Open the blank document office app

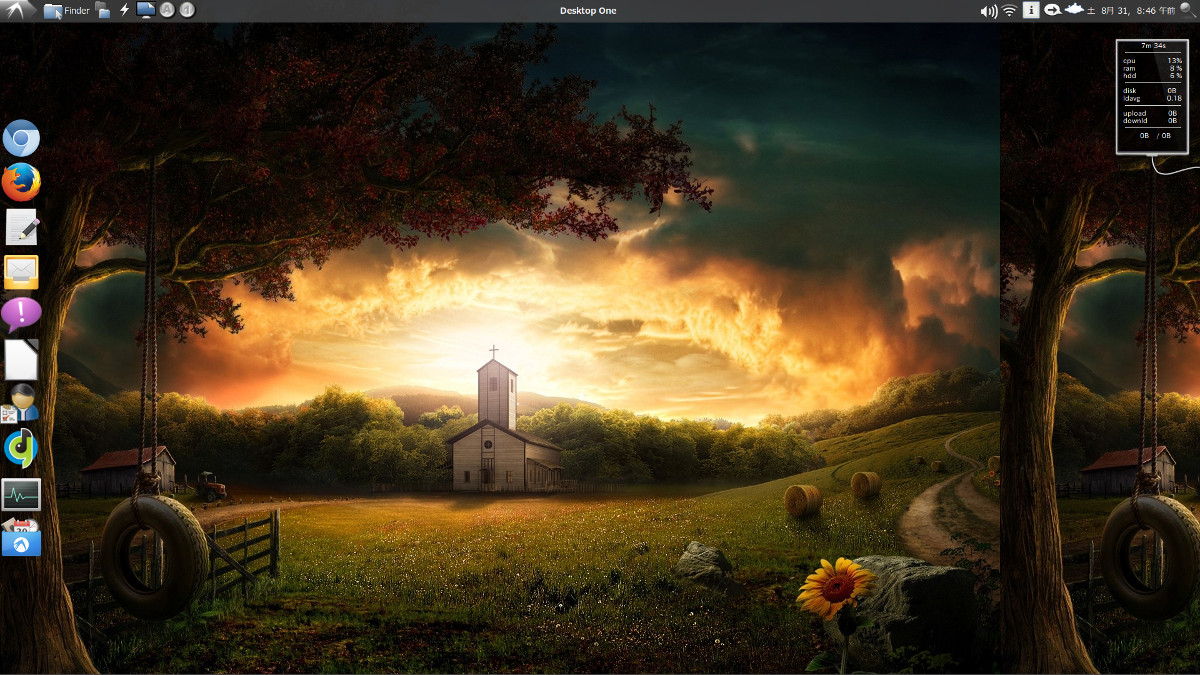click(x=21, y=360)
